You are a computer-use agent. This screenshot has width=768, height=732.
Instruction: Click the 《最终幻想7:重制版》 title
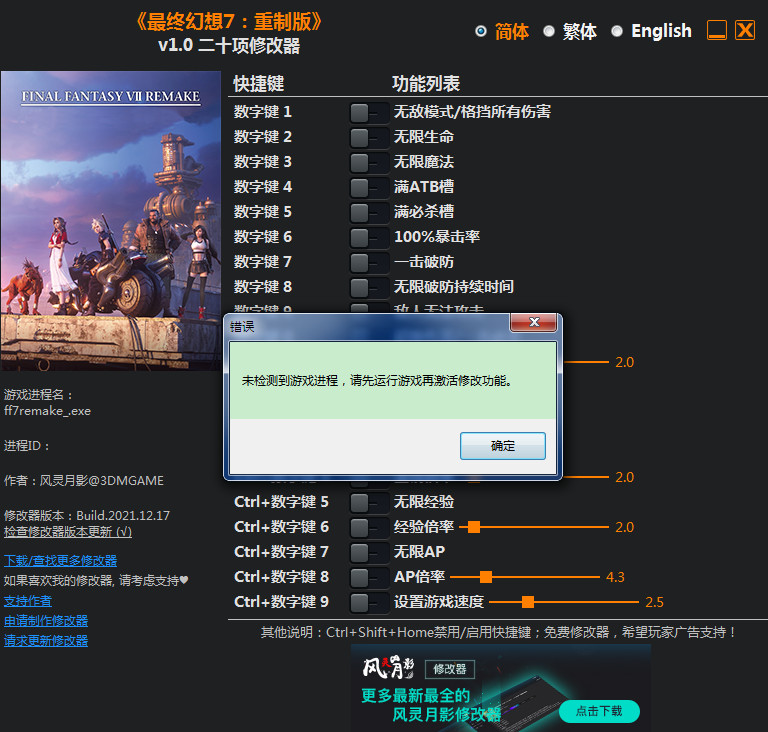(x=228, y=22)
